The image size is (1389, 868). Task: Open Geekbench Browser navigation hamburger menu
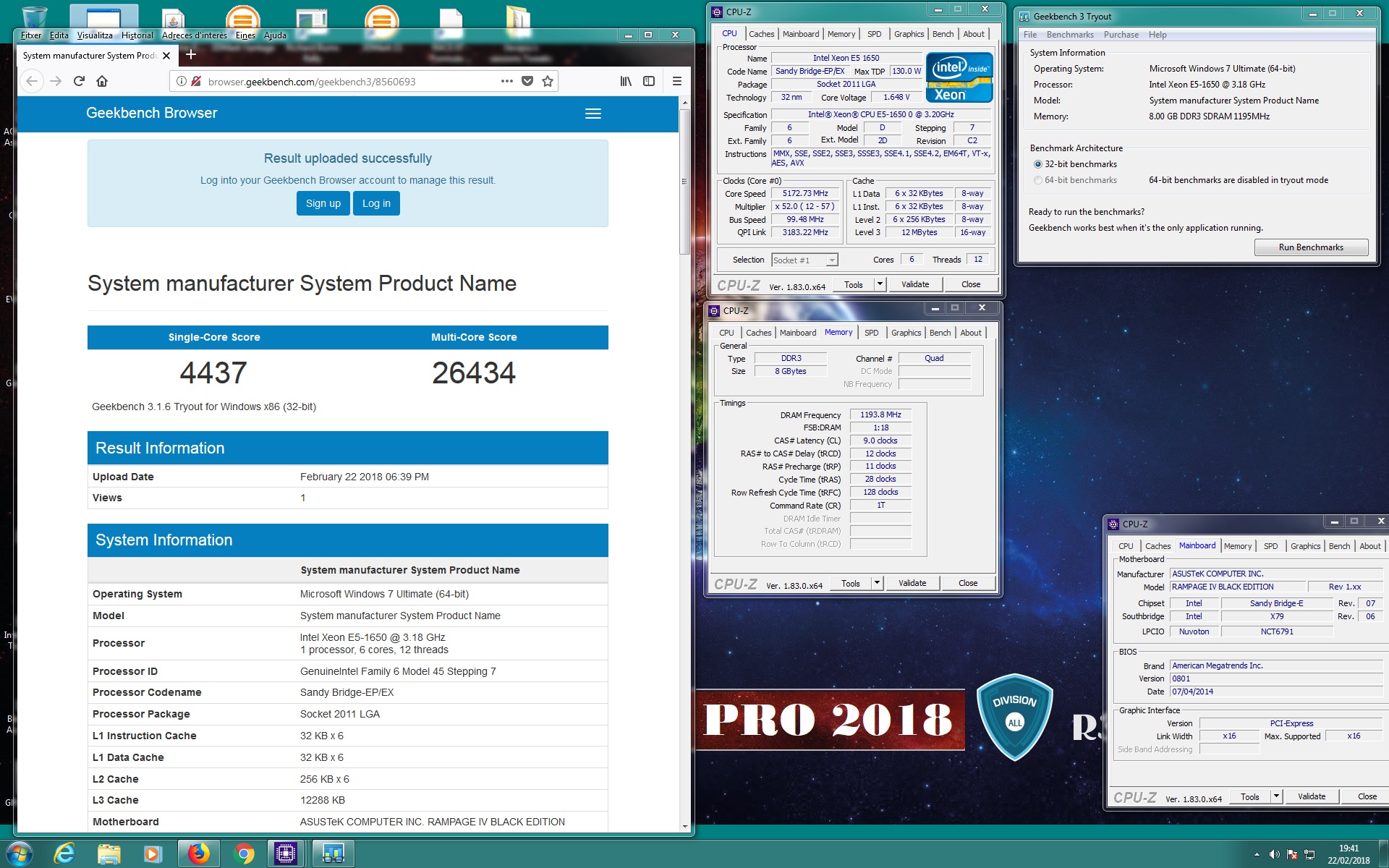click(x=593, y=114)
